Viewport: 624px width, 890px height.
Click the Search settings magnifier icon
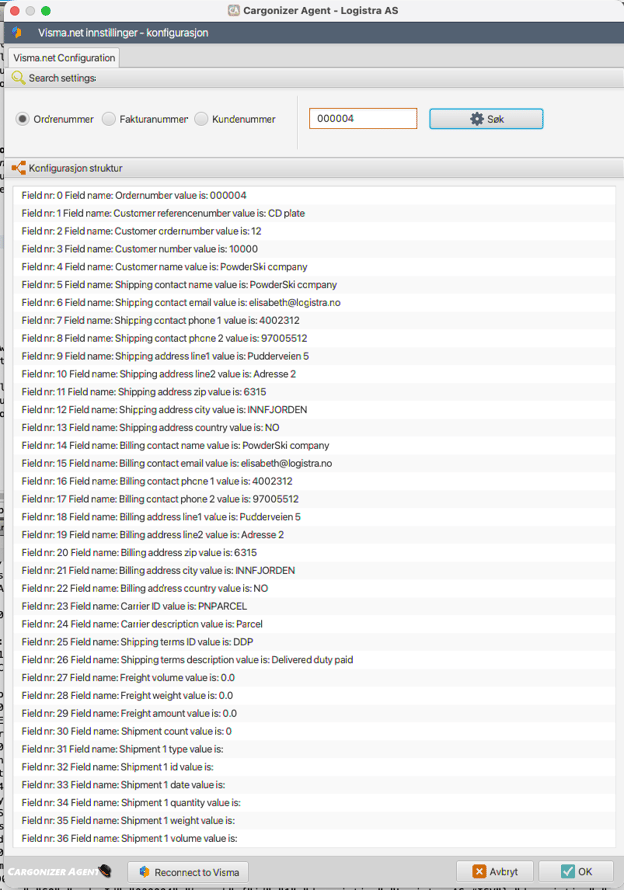coord(18,78)
